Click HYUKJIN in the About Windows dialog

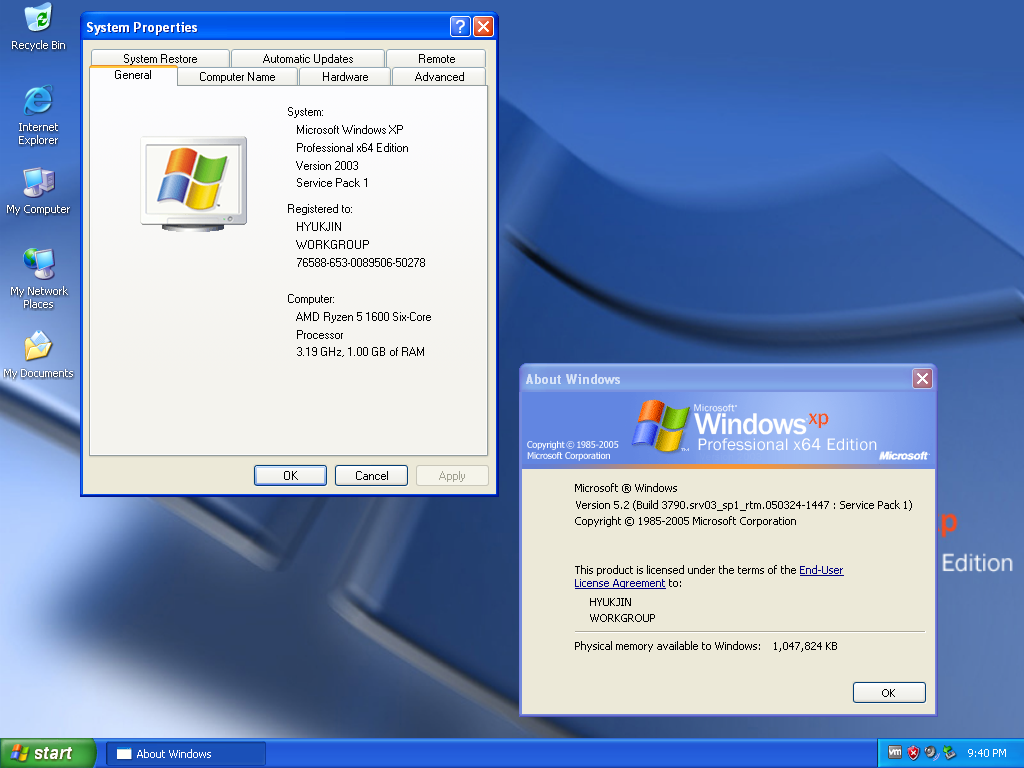(610, 602)
